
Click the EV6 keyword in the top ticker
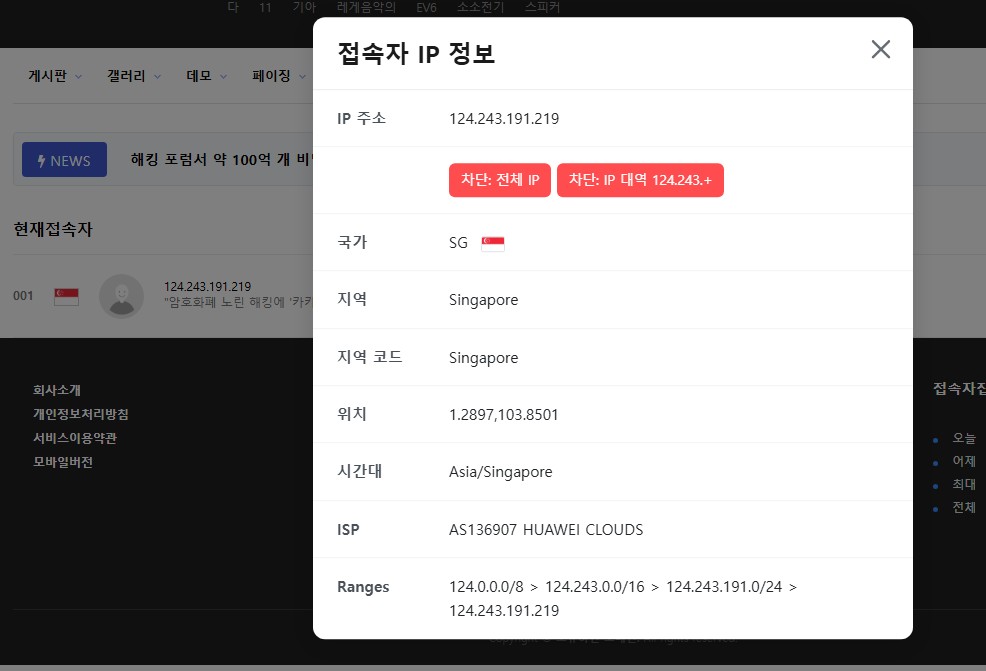coord(426,7)
